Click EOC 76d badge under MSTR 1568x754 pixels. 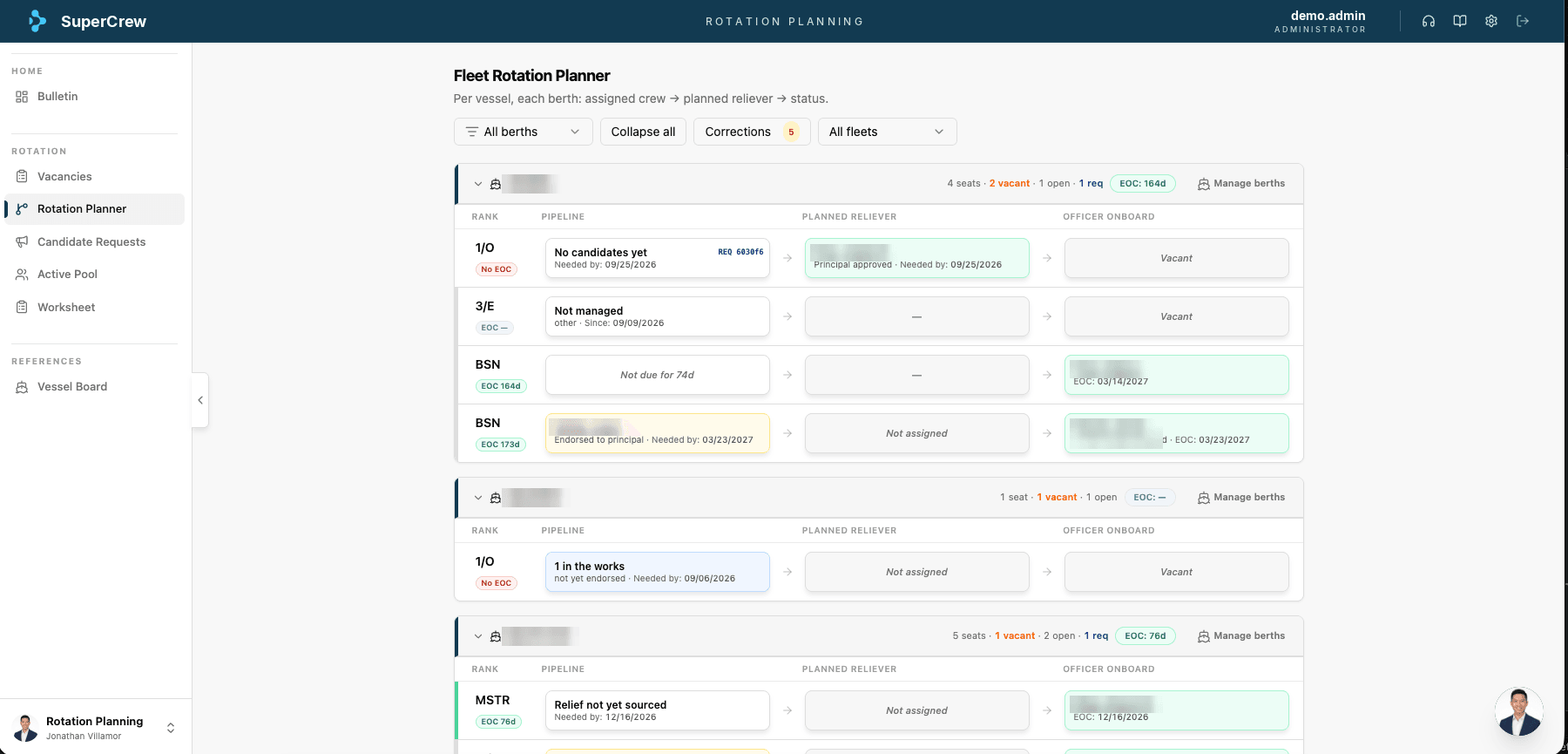pyautogui.click(x=498, y=722)
